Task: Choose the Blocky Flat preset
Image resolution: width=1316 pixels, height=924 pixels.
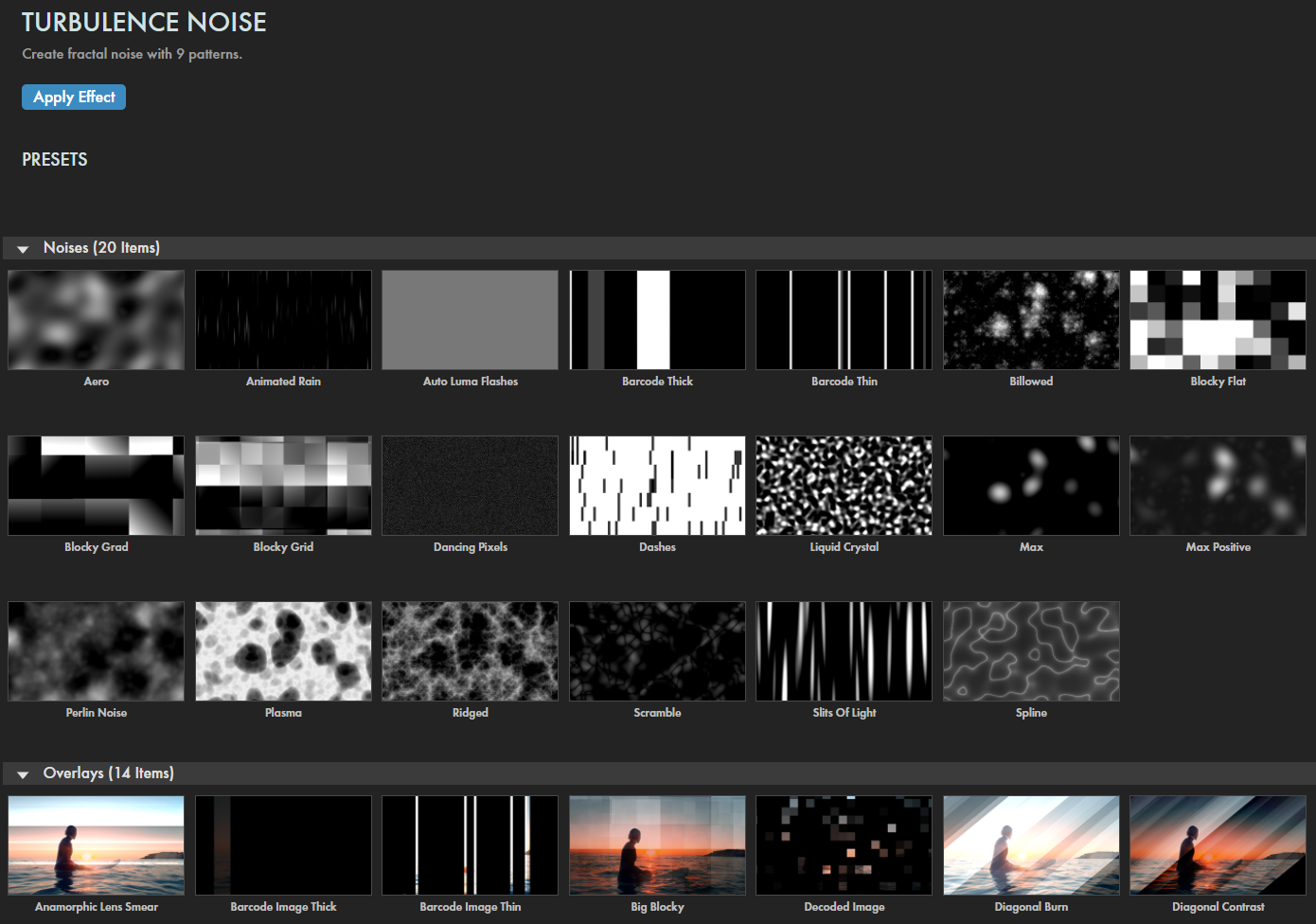Action: (x=1218, y=320)
